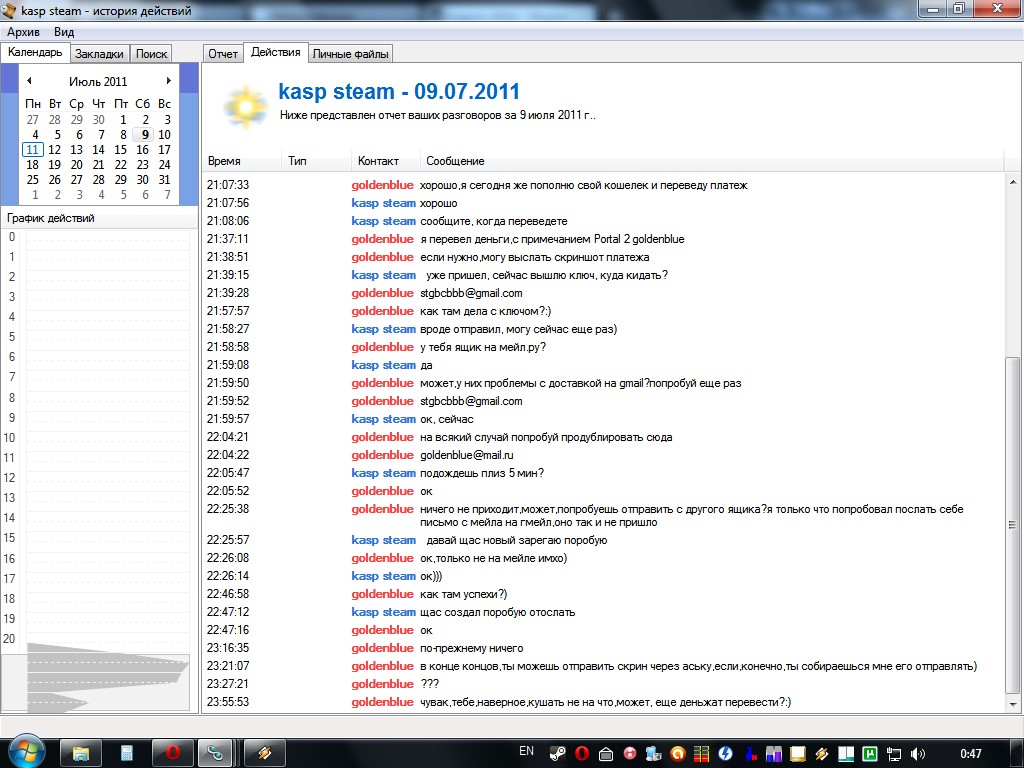
Task: Click the sun logo in report header
Action: click(x=246, y=106)
